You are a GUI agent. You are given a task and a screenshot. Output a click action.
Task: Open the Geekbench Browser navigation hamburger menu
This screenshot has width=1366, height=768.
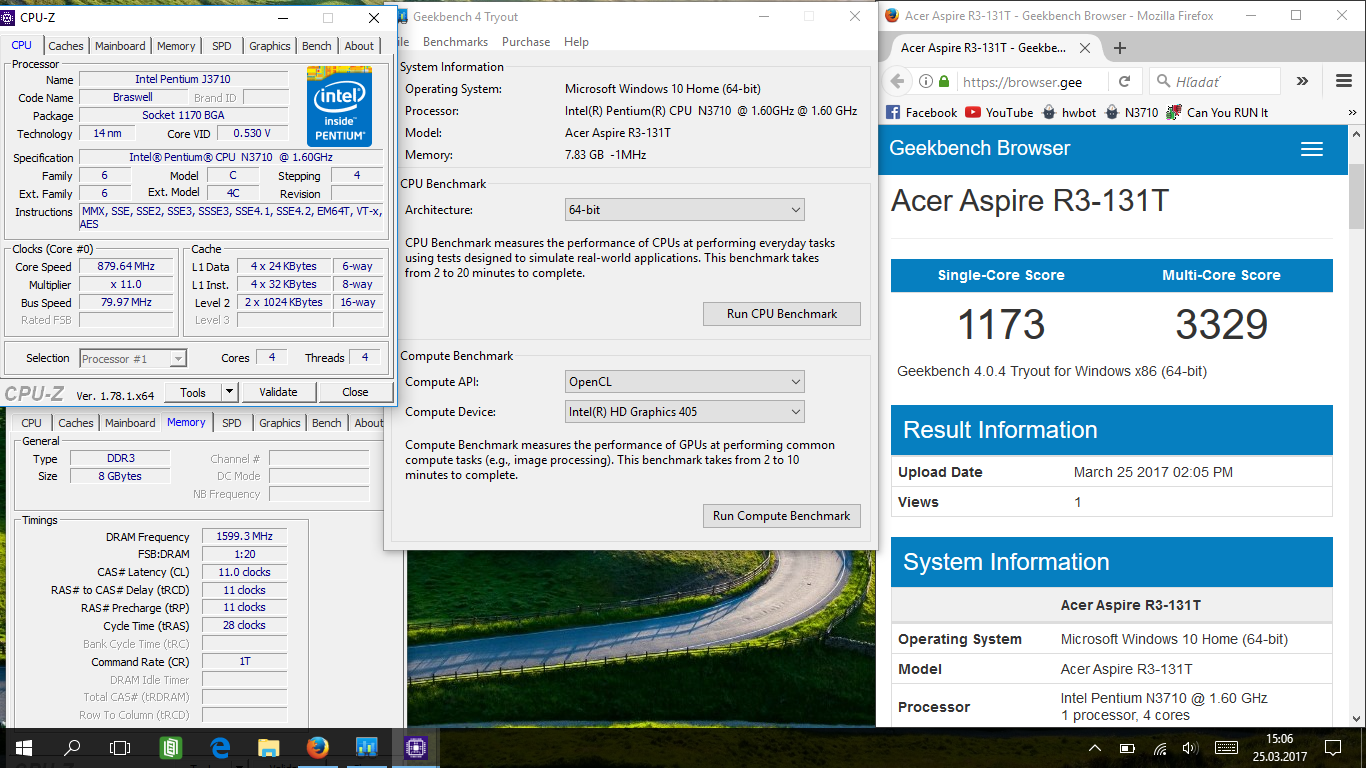tap(1311, 149)
